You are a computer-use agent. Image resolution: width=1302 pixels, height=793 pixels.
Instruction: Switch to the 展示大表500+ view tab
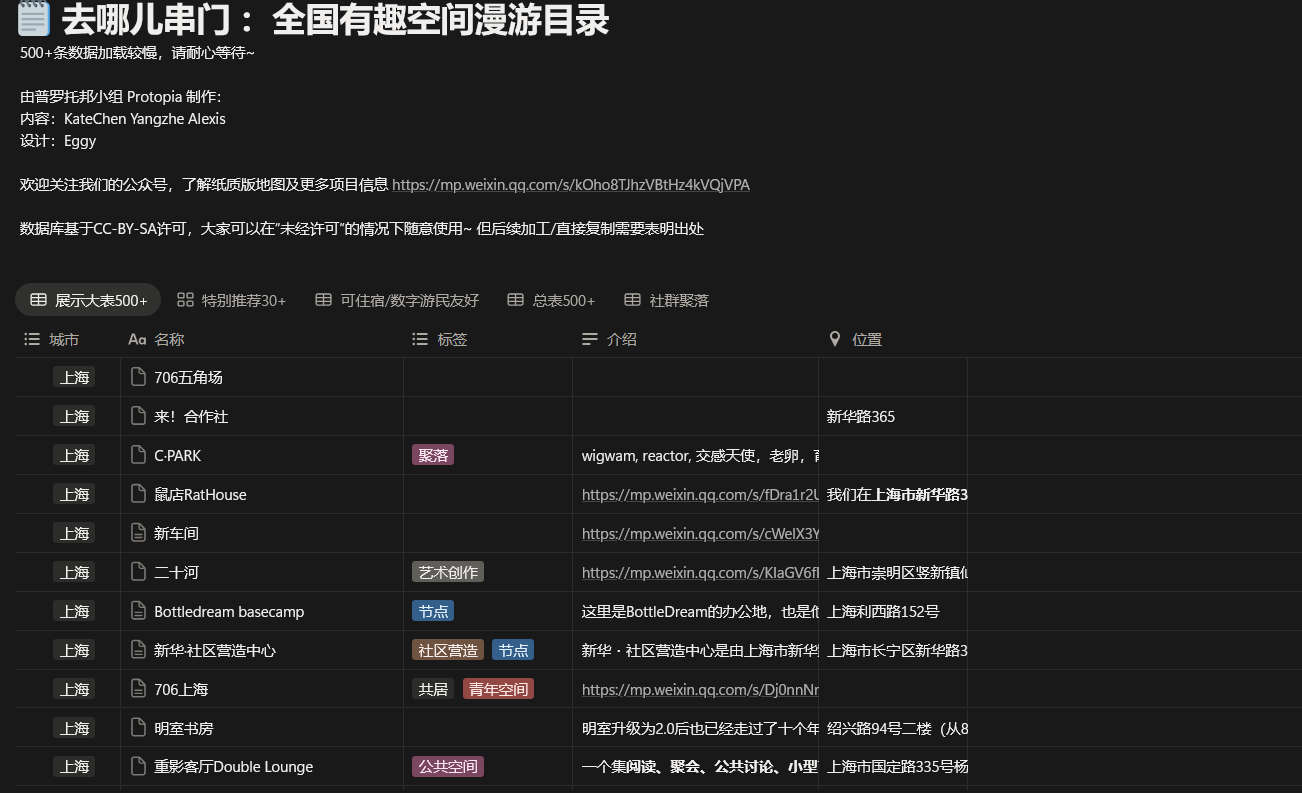(x=88, y=300)
